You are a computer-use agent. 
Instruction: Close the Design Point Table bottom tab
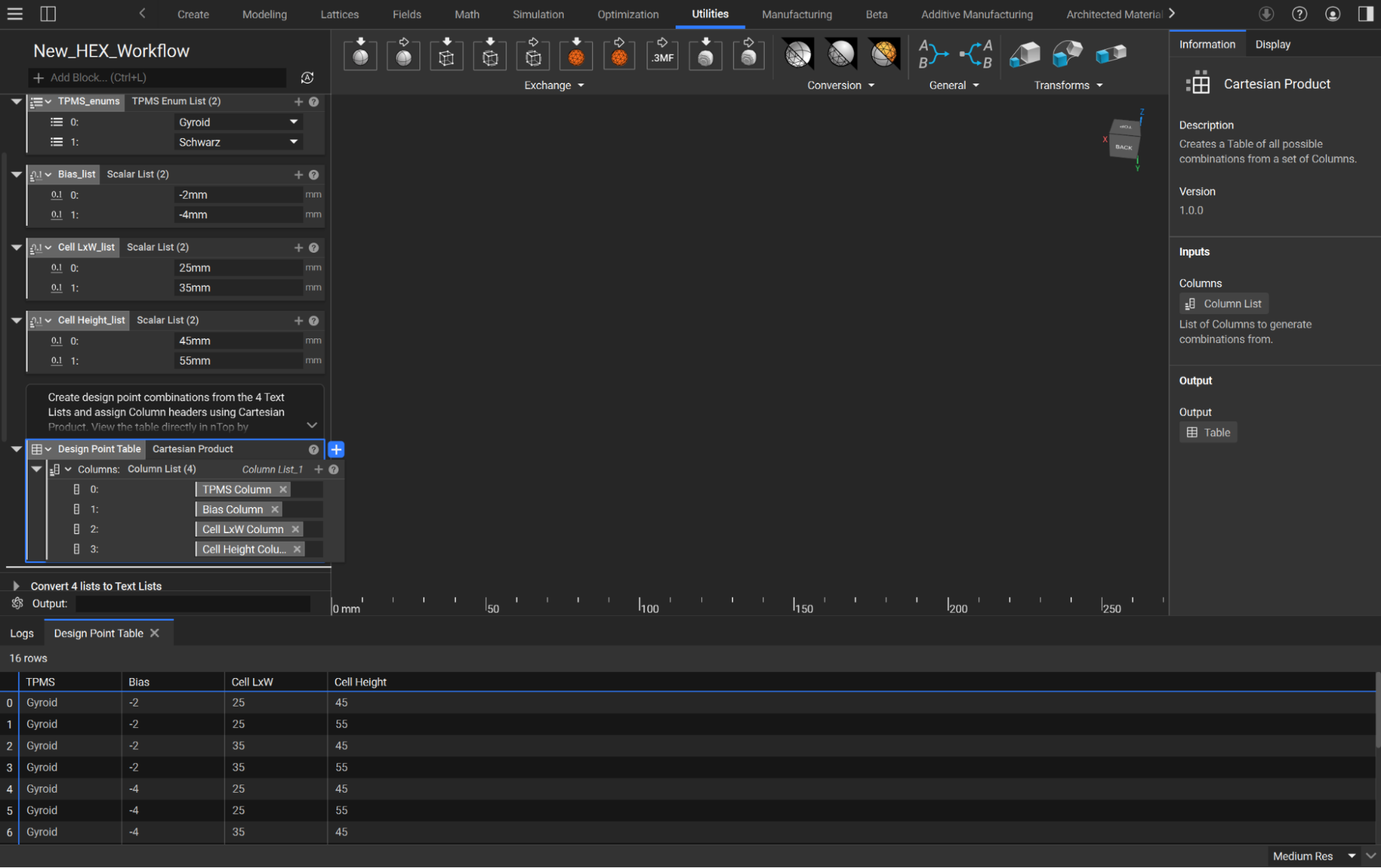coord(155,633)
